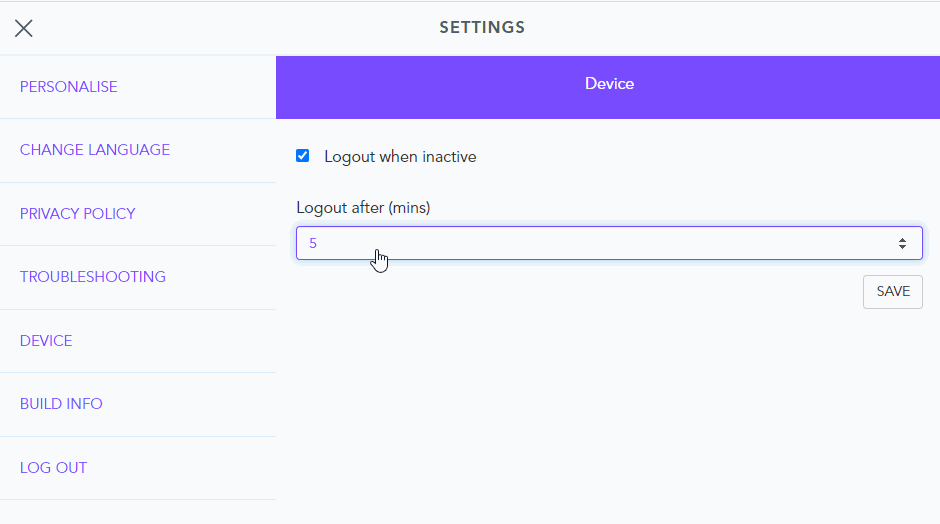Click Log Out in the sidebar
Viewport: 940px width, 524px height.
[x=53, y=468]
